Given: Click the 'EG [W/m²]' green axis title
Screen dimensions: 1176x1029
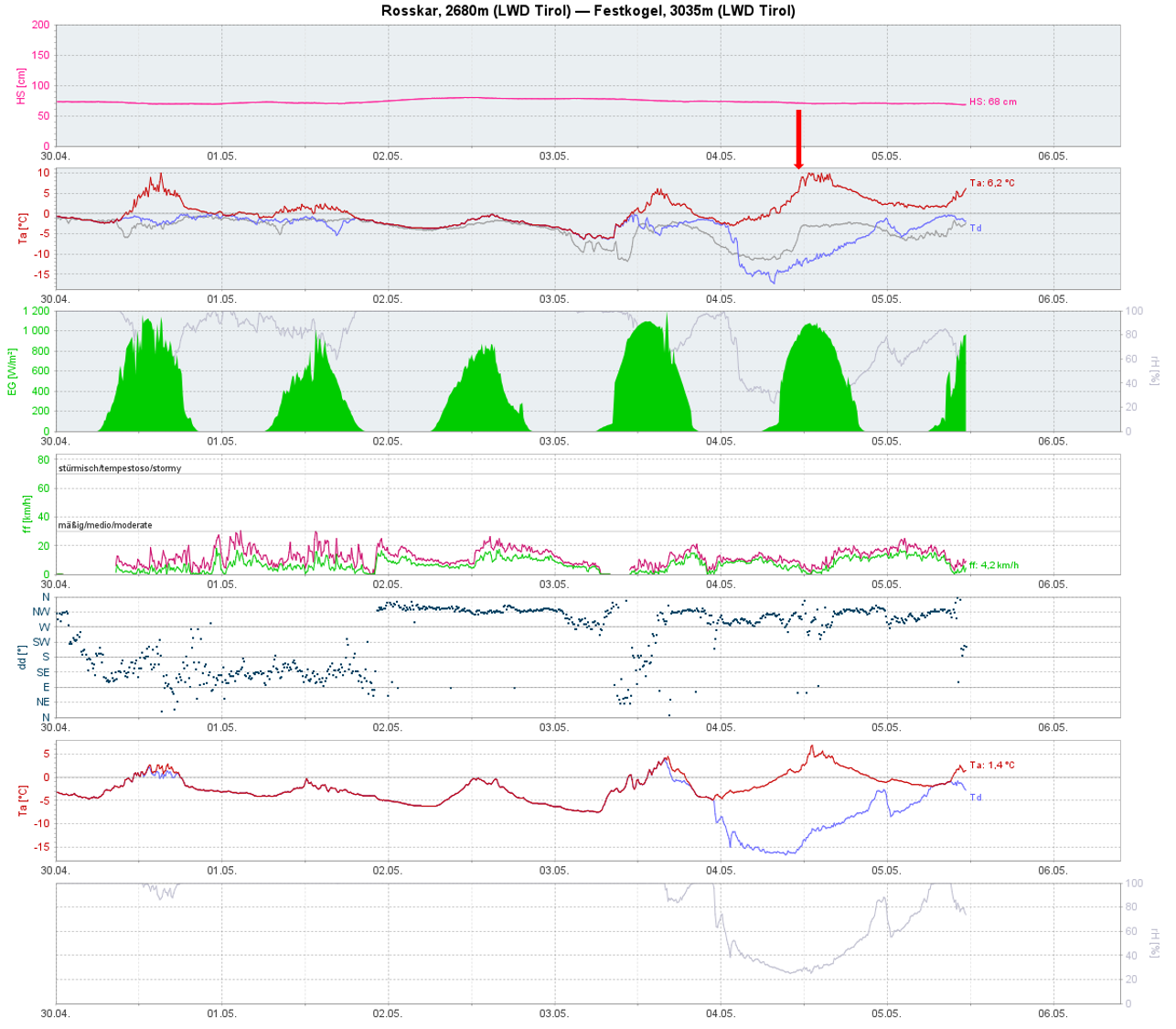Looking at the screenshot, I should [13, 371].
